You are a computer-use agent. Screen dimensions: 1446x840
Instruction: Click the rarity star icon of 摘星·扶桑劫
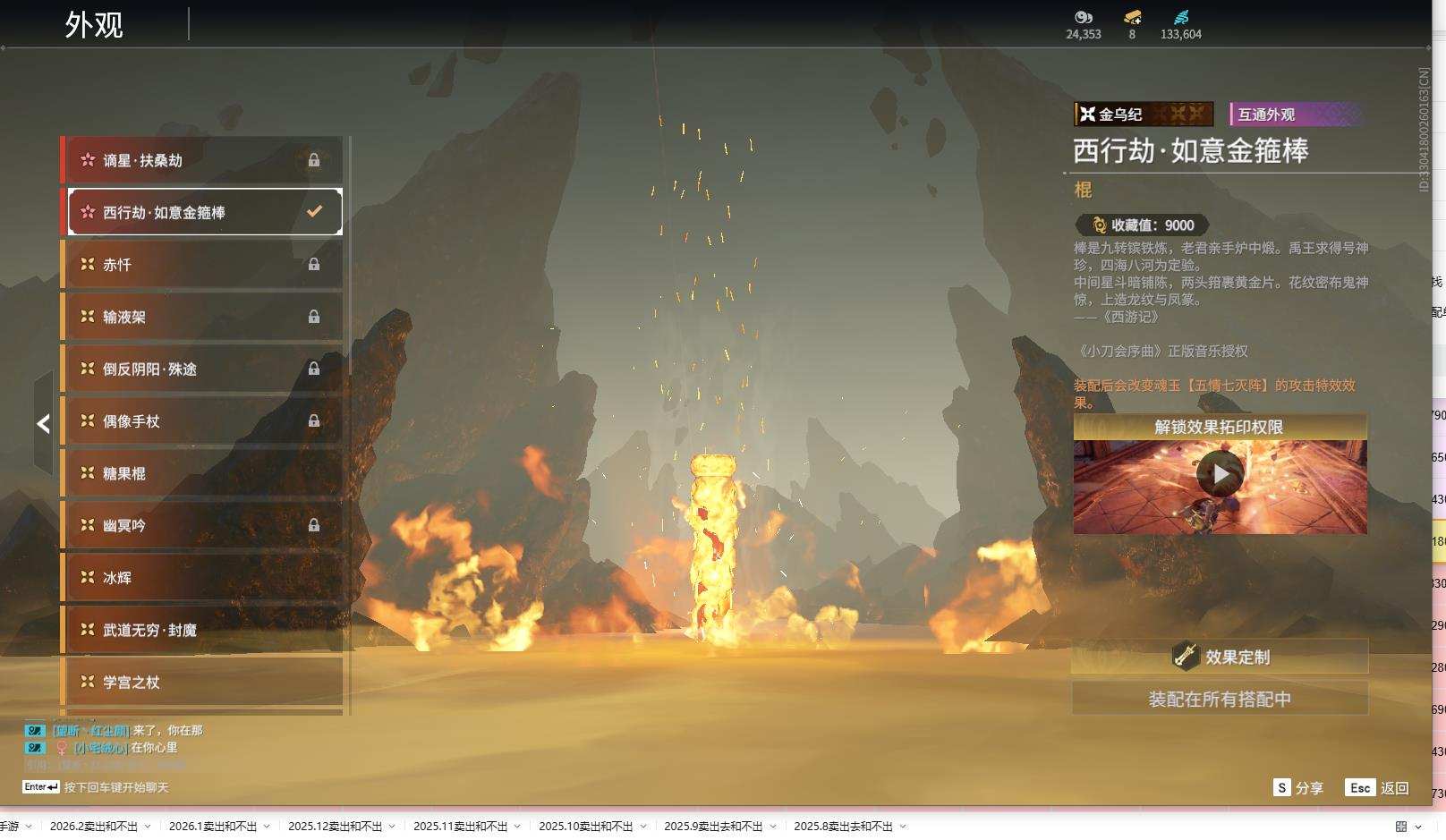pos(88,160)
